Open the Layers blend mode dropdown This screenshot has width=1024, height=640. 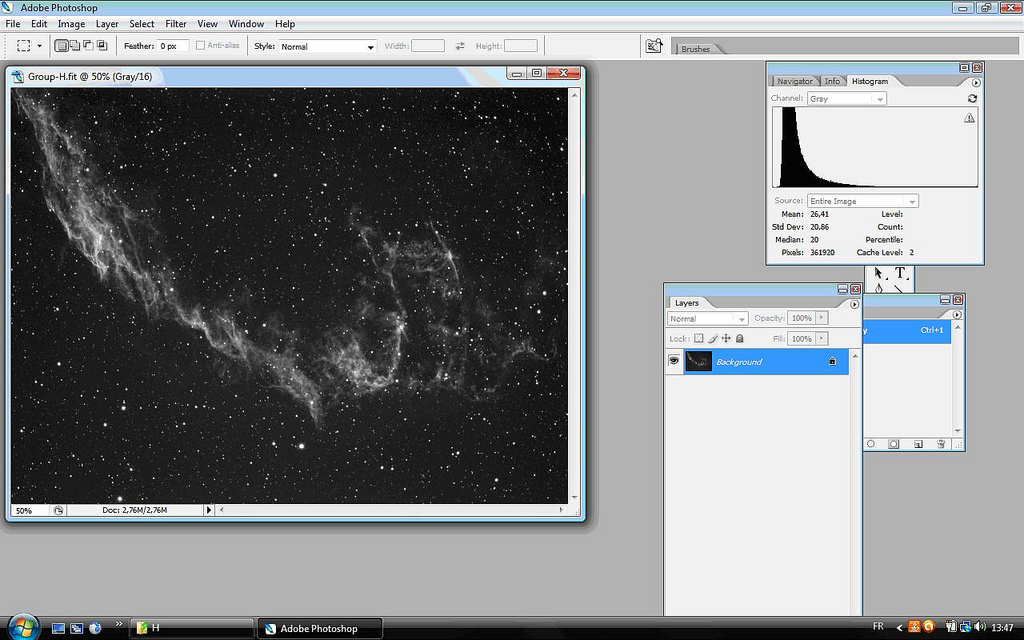click(707, 319)
